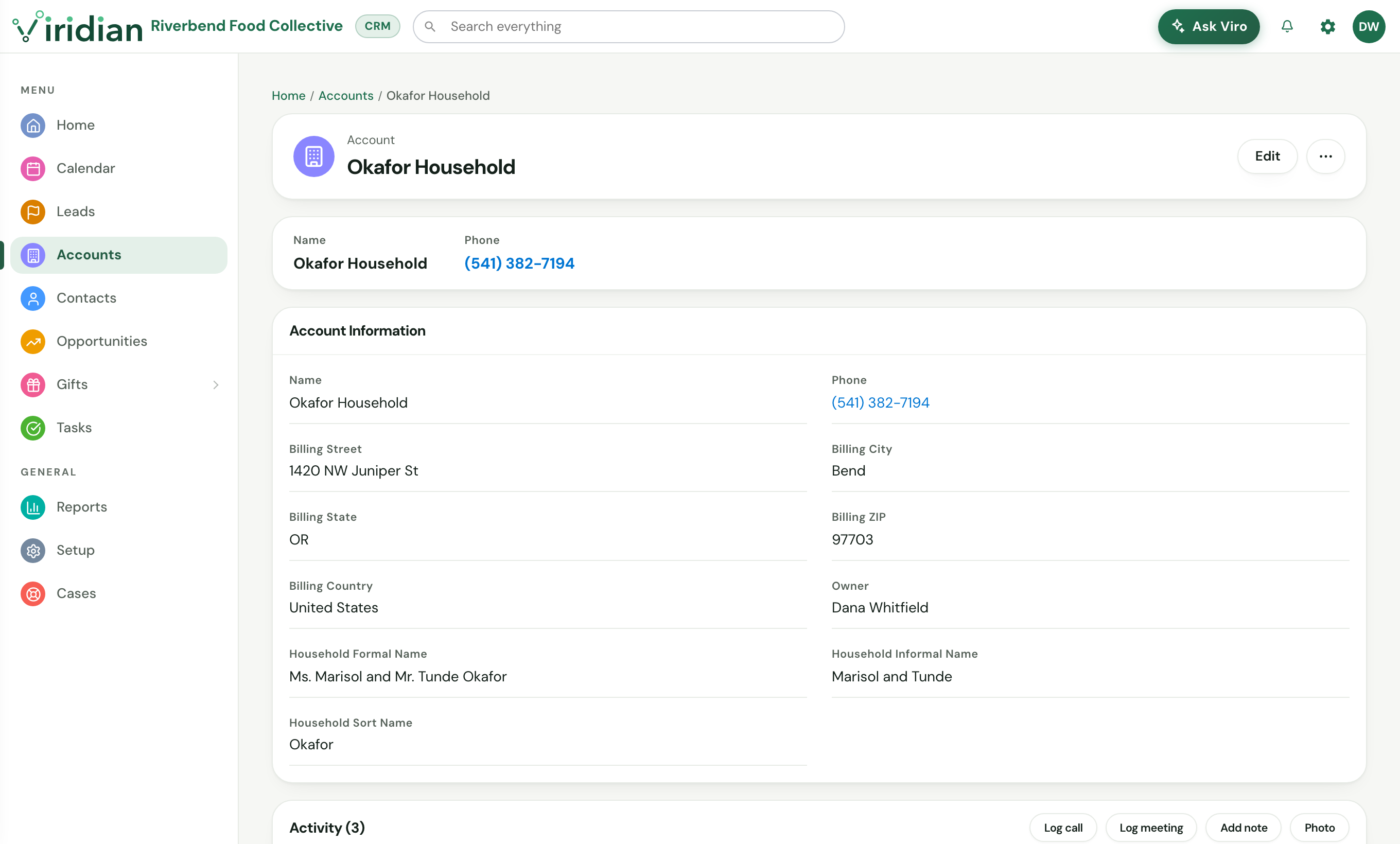Viewport: 1400px width, 844px height.
Task: Open the notifications bell
Action: tap(1287, 27)
